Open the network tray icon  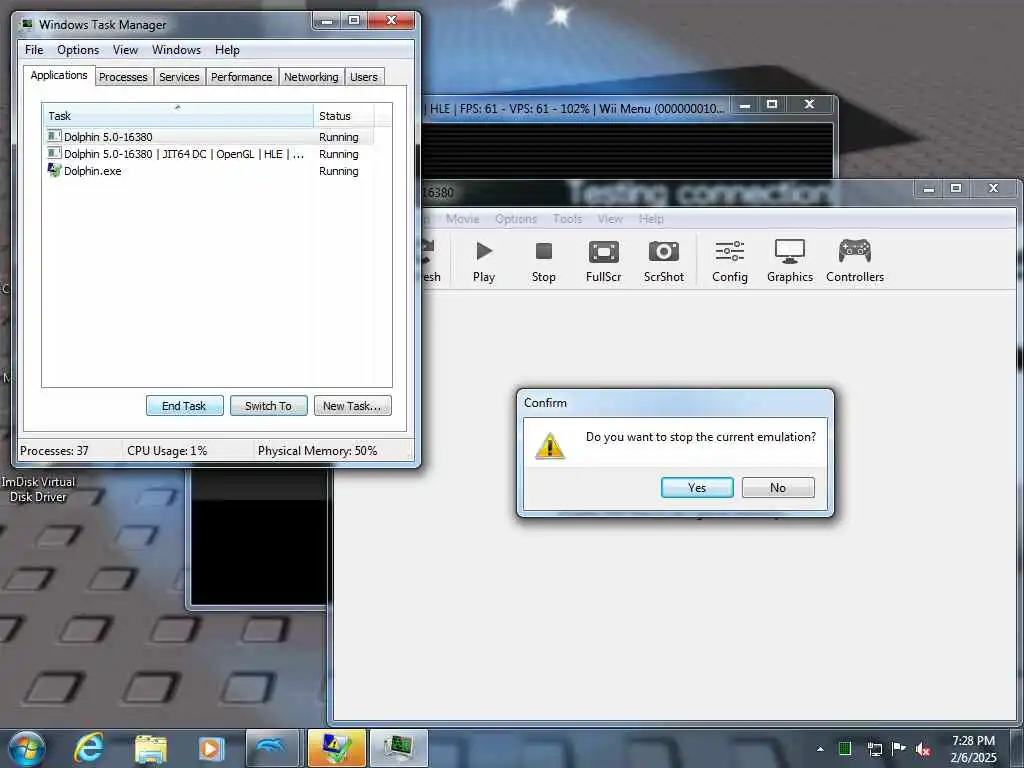coord(874,749)
